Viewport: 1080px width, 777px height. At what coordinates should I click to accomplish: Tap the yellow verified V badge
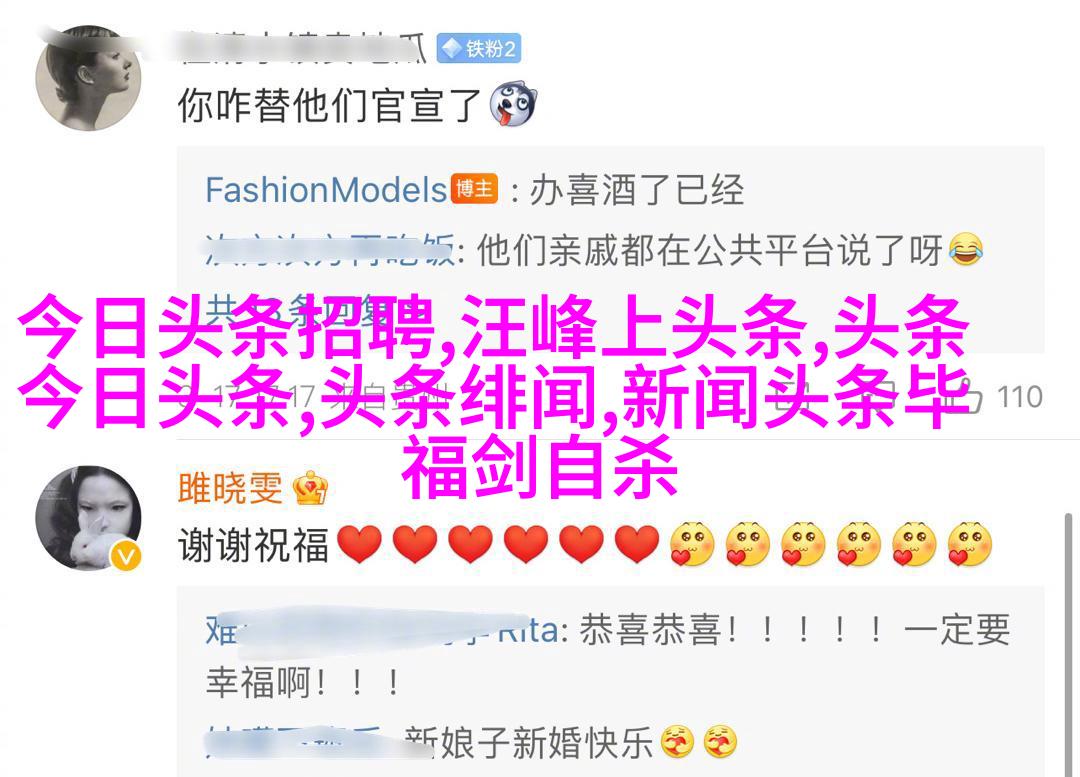pyautogui.click(x=126, y=556)
